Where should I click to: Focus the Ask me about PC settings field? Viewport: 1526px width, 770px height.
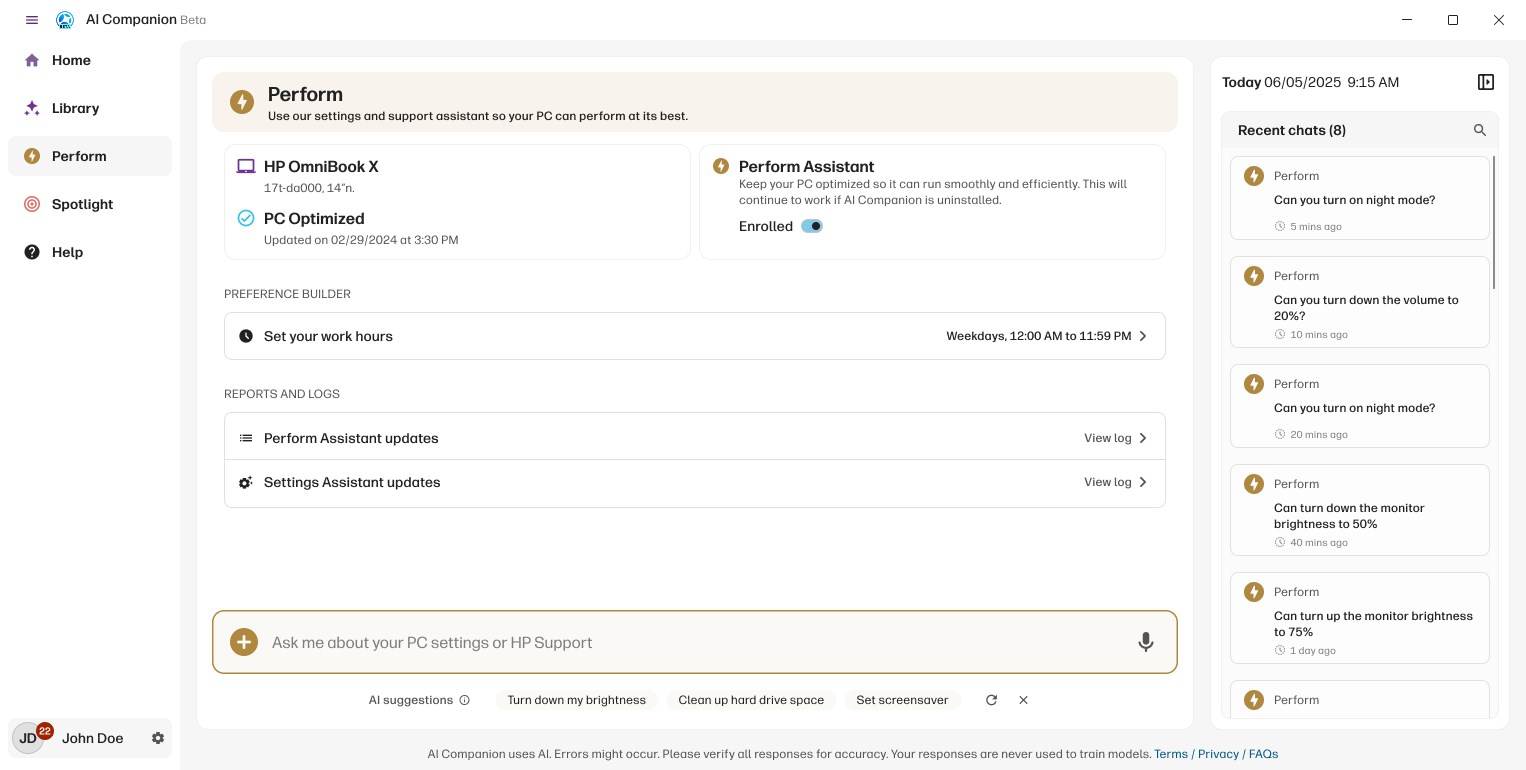coord(695,642)
